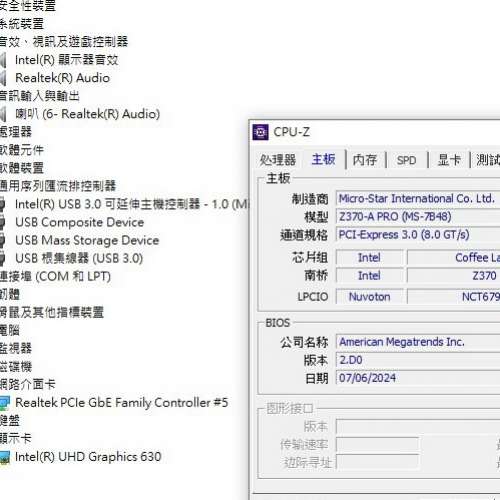This screenshot has height=500, width=500.
Task: Click the Z370 southbridge model field
Action: [454, 276]
